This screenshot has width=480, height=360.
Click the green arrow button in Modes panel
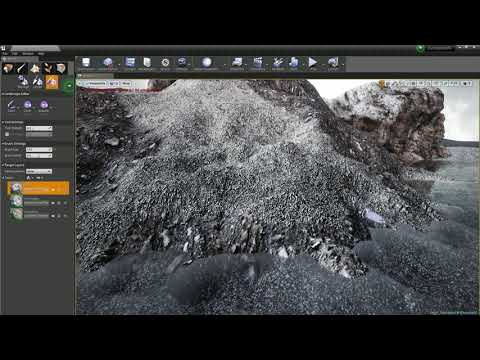pos(69,86)
